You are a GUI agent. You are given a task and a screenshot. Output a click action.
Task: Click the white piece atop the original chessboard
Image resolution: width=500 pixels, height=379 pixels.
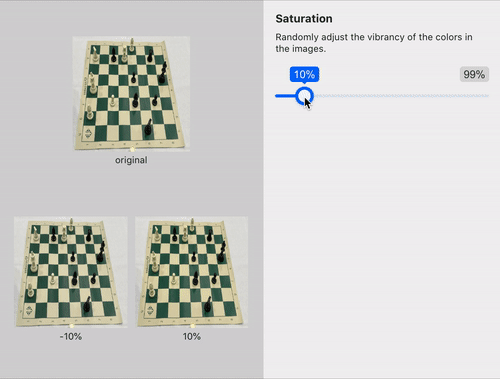132,45
